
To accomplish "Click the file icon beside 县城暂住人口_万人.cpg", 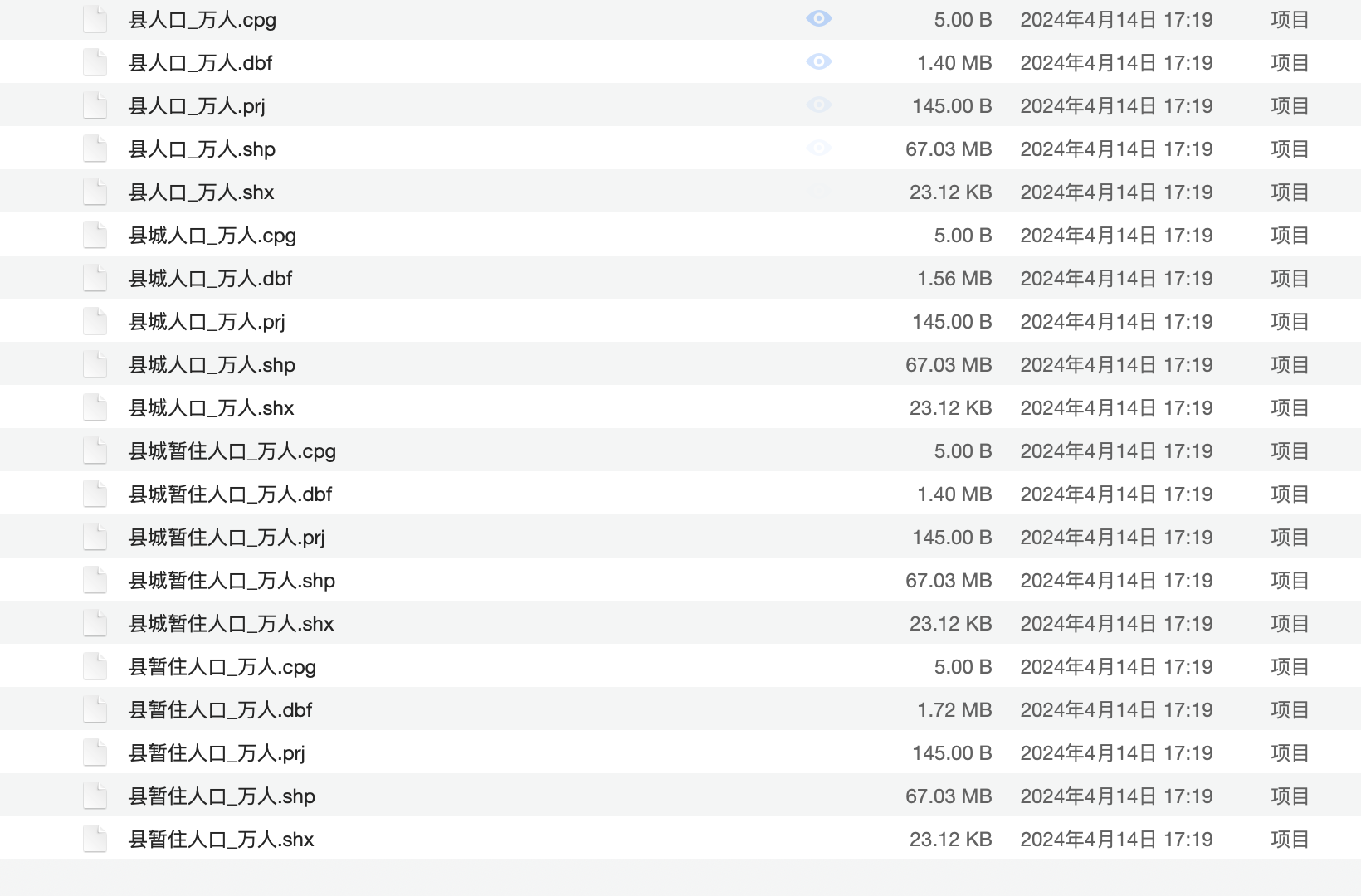I will point(95,450).
